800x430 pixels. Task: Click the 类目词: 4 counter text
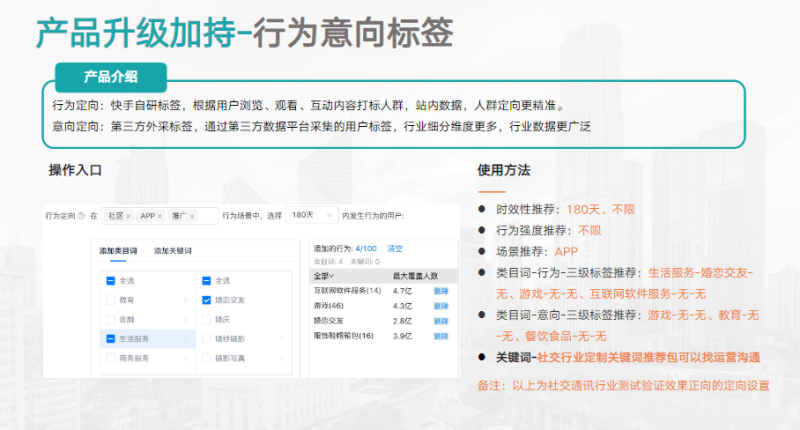[328, 262]
